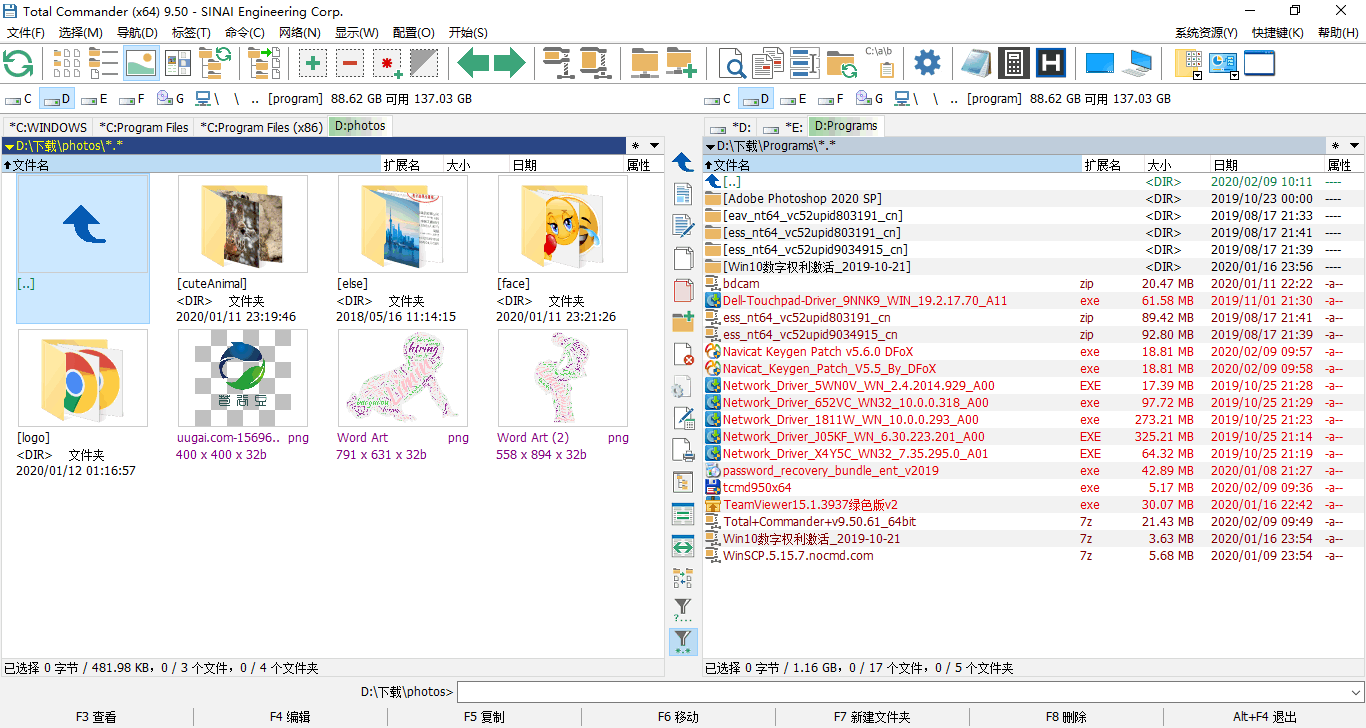Click the F7 新建文件夹 button

click(x=872, y=717)
